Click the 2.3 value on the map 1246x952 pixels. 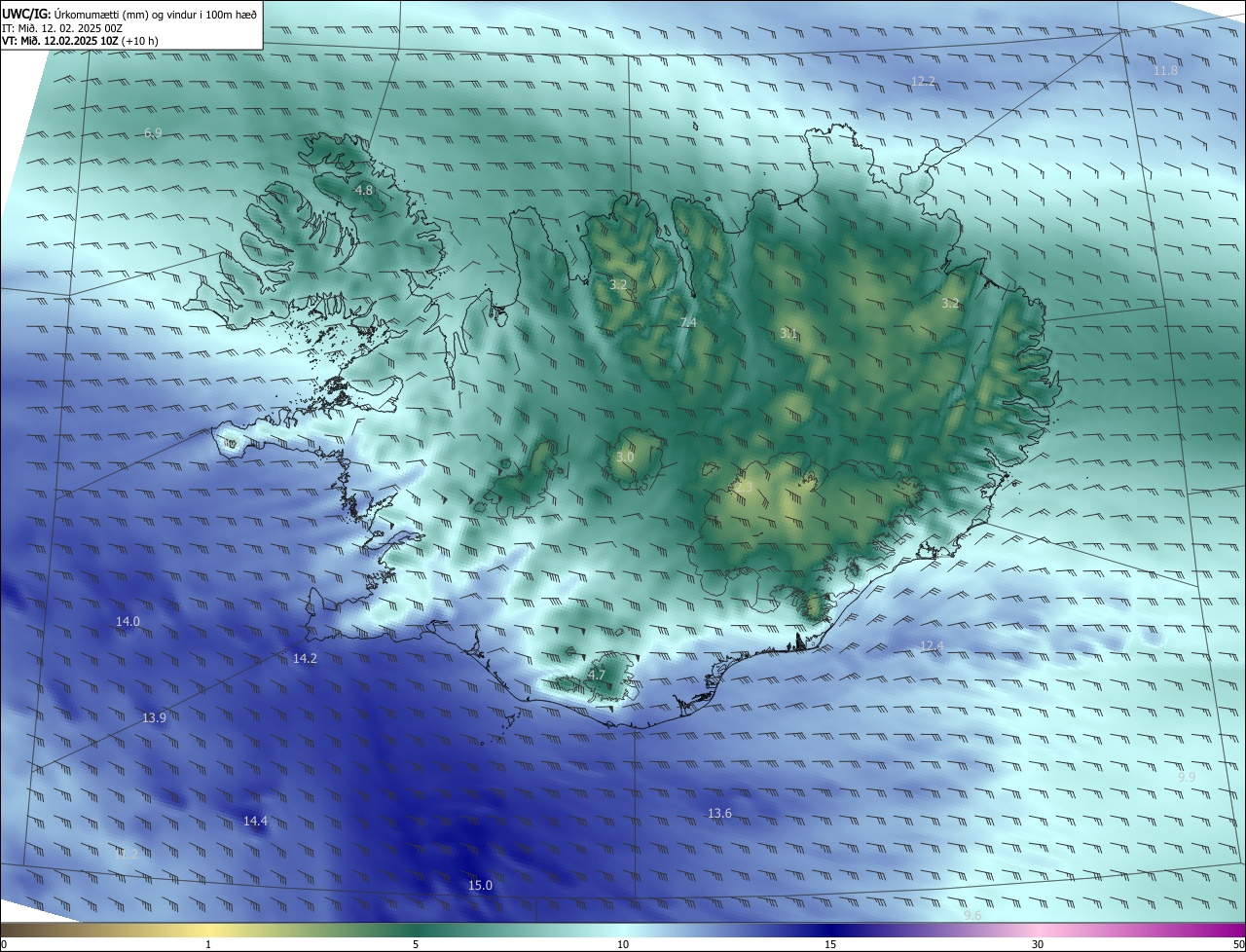coord(745,486)
